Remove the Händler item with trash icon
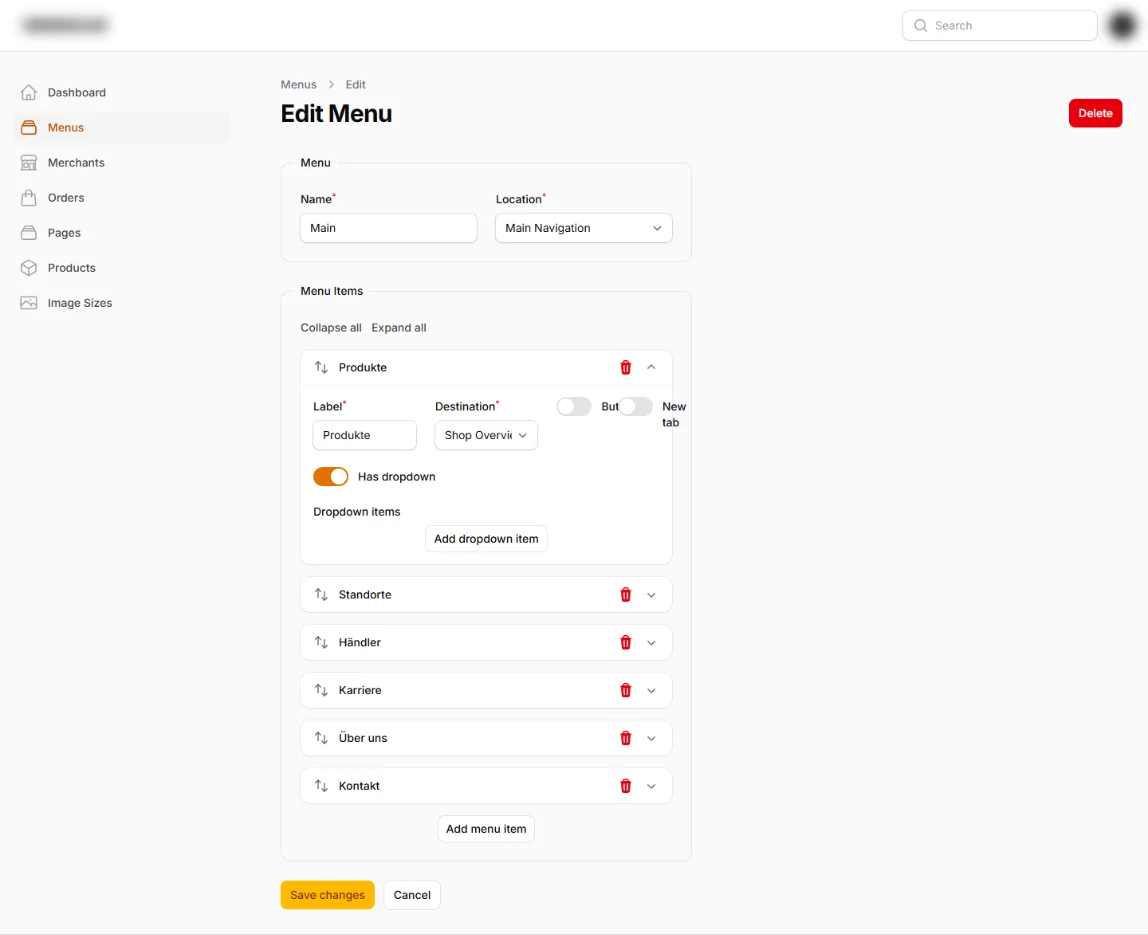This screenshot has height=935, width=1148. point(625,642)
